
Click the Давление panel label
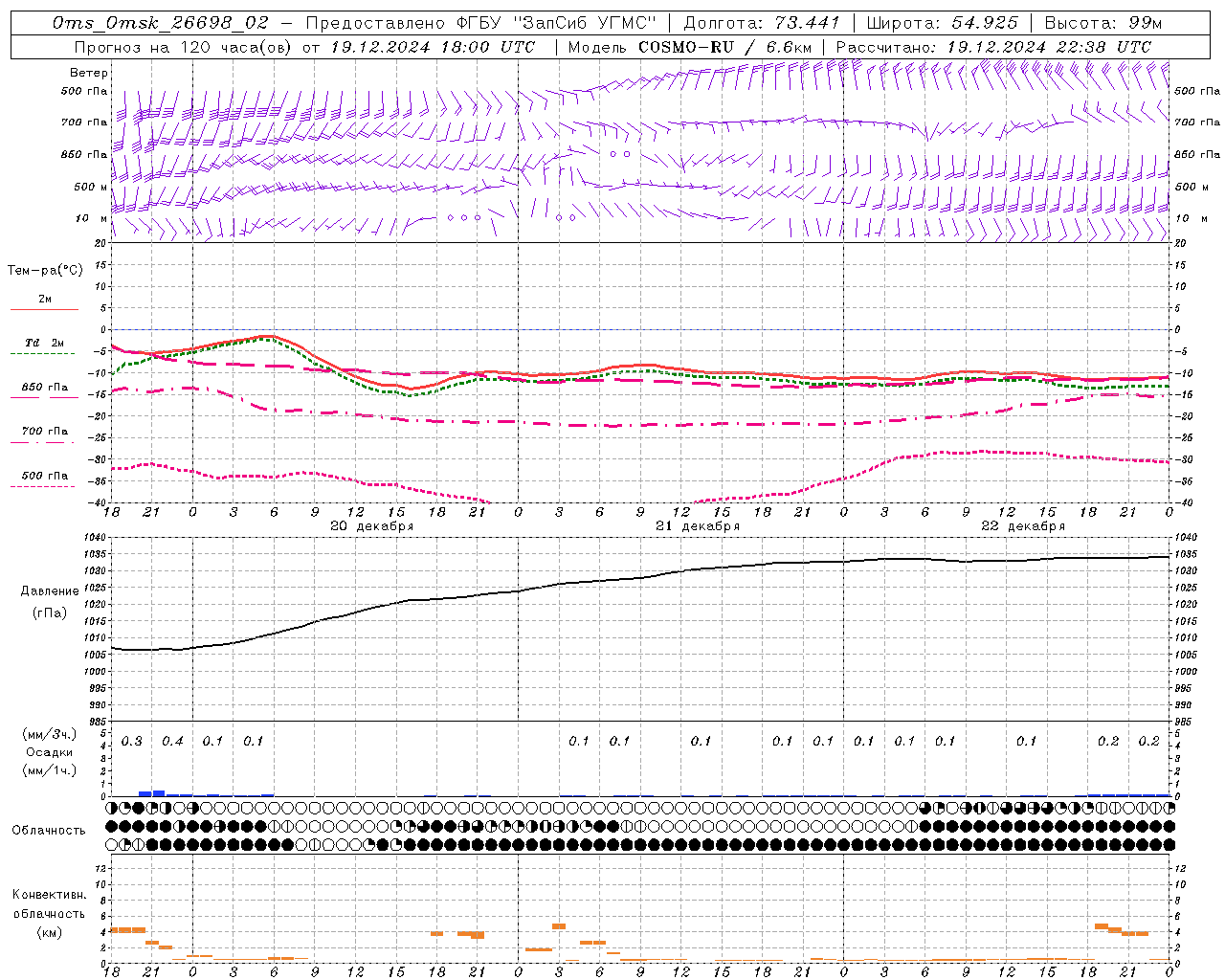click(50, 591)
